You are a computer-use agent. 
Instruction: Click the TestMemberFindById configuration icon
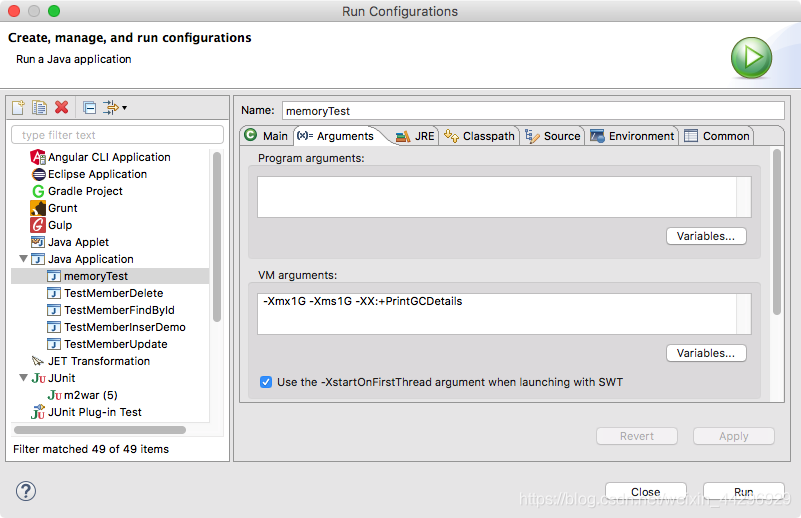54,310
